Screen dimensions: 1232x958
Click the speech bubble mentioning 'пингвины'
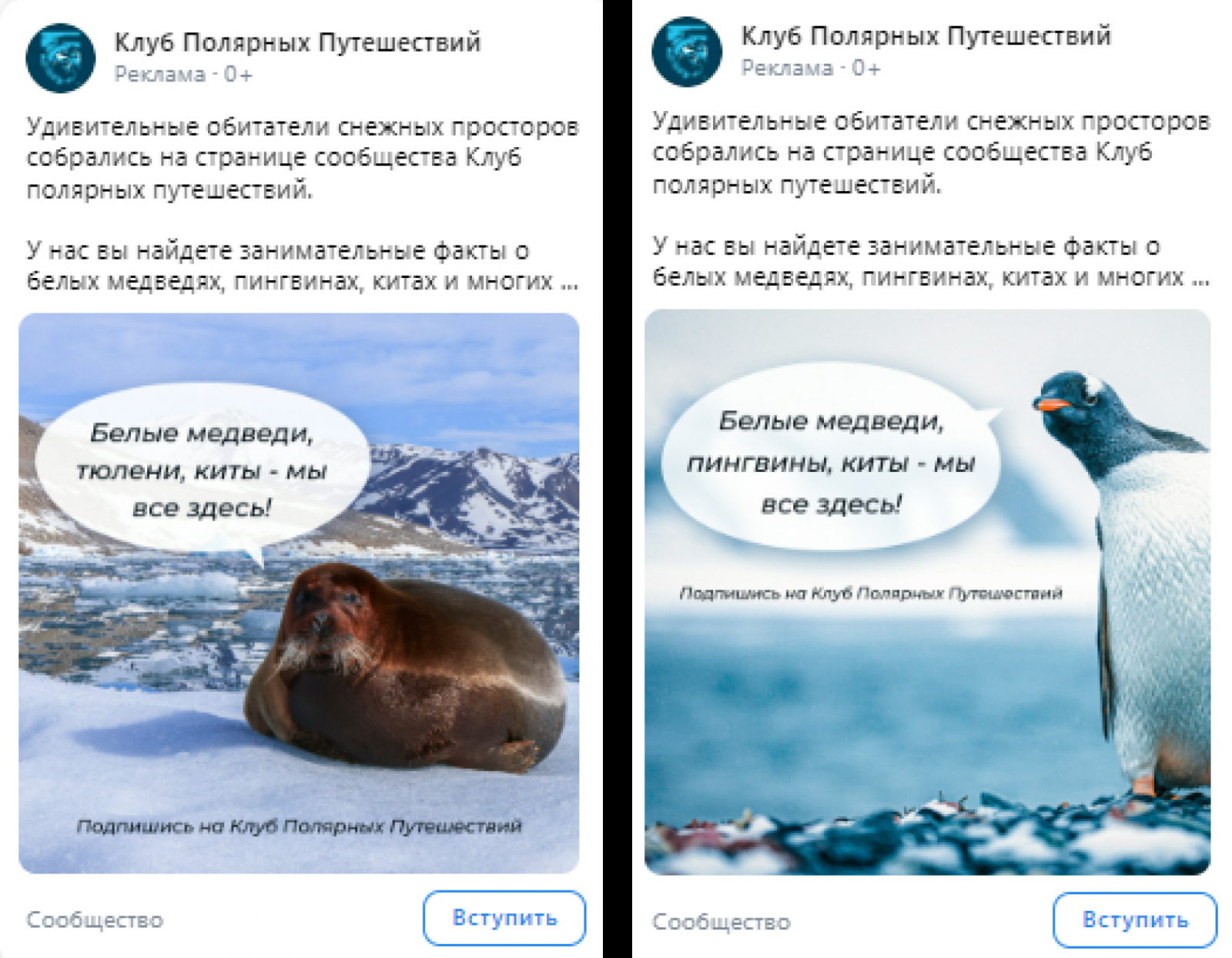point(830,461)
